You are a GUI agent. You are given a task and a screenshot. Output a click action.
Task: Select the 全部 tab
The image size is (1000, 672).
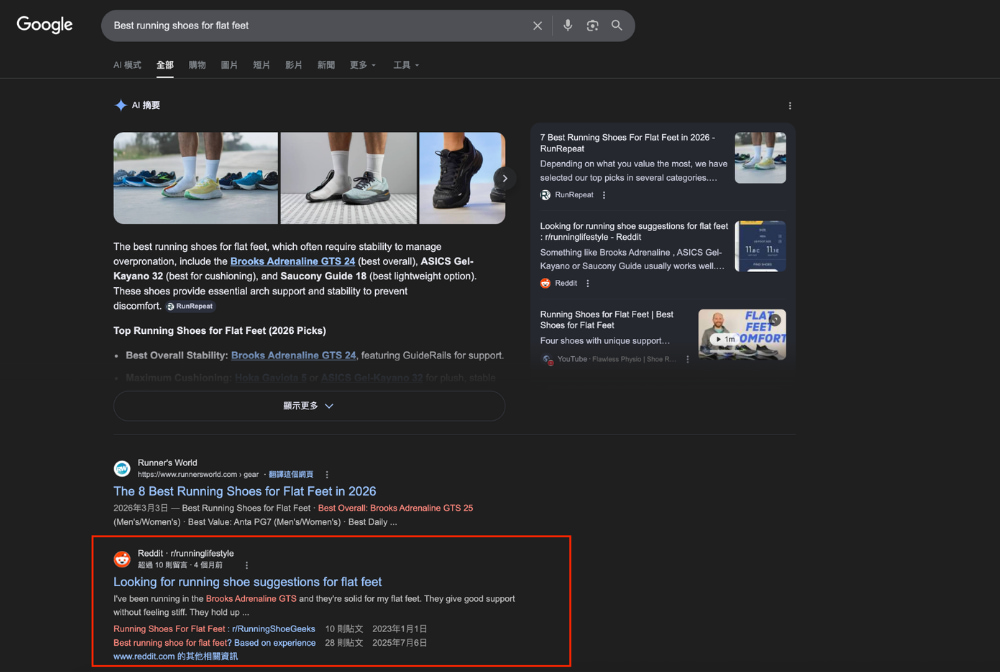click(165, 65)
